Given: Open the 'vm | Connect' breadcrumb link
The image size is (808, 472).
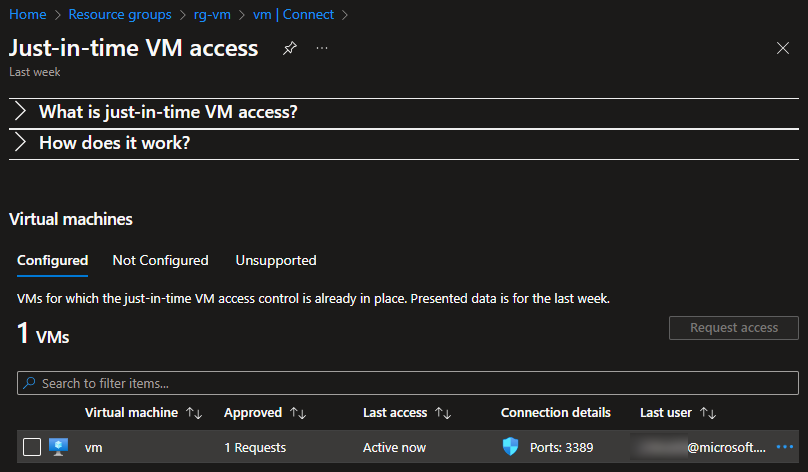Looking at the screenshot, I should coord(293,14).
